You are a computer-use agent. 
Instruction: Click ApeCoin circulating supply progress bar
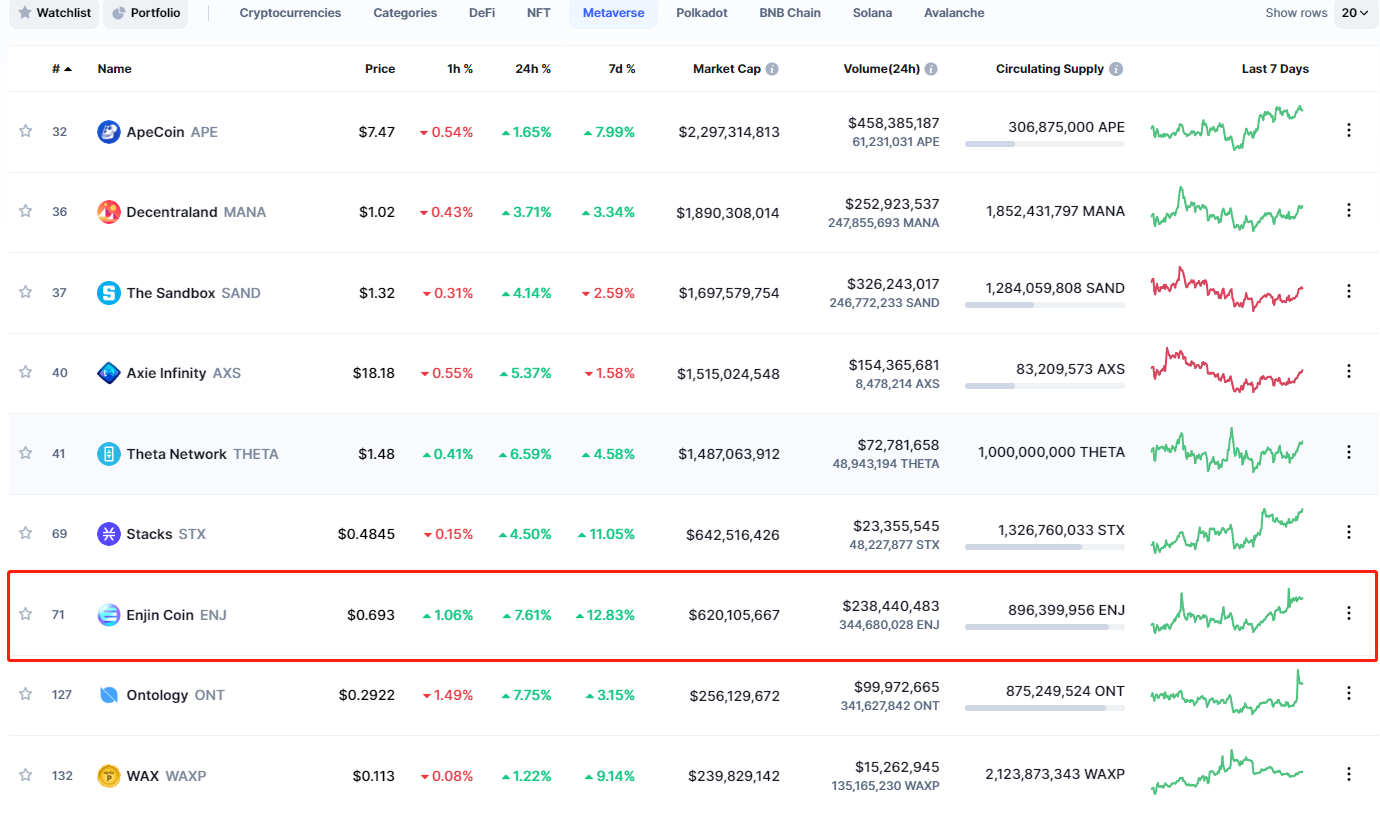[x=1045, y=144]
